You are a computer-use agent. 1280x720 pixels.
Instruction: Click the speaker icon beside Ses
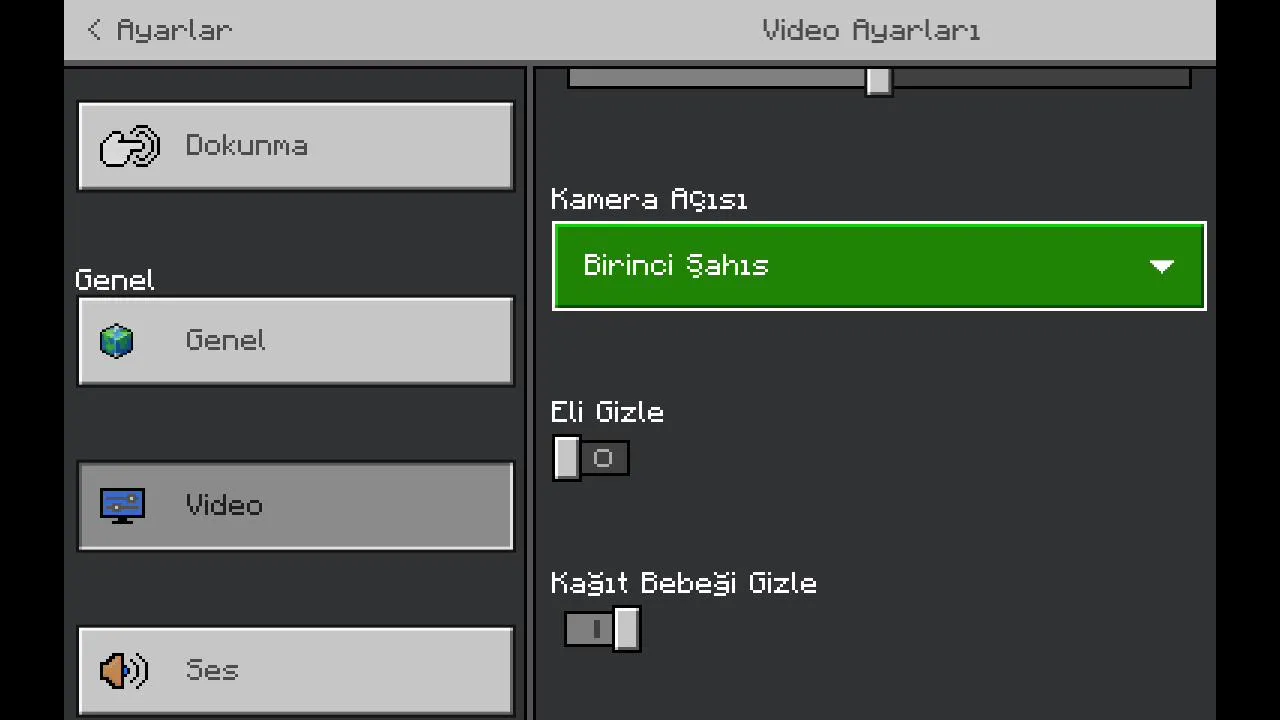(x=124, y=670)
